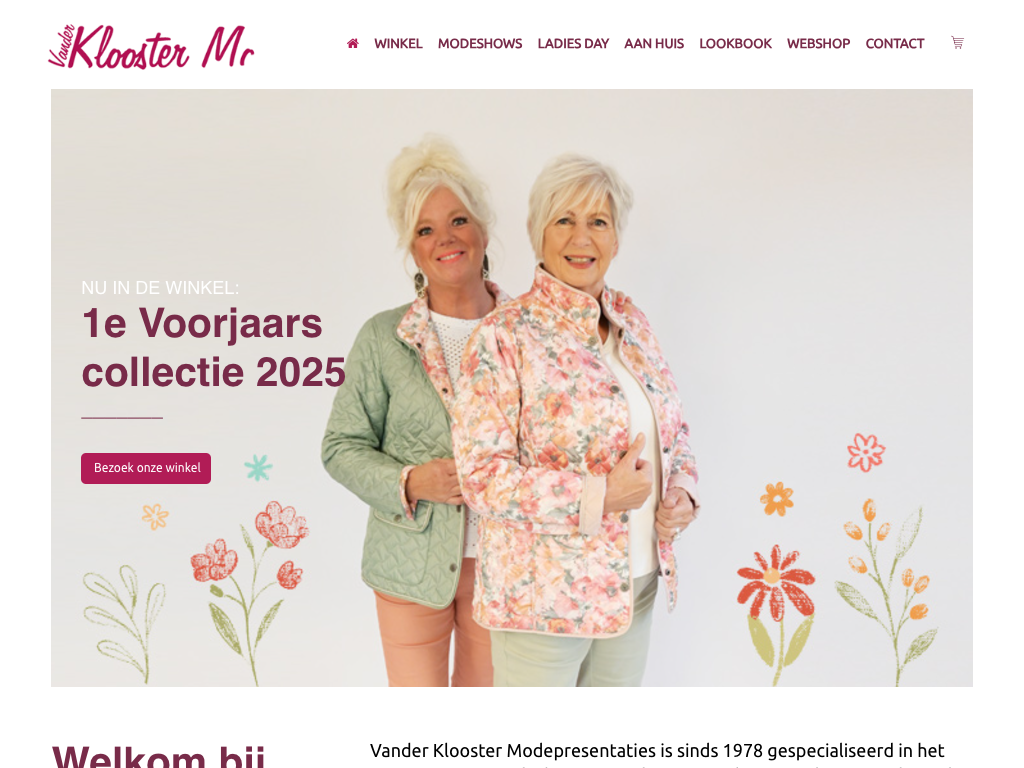This screenshot has height=768, width=1024.
Task: Open the Winkel menu item
Action: [x=398, y=43]
